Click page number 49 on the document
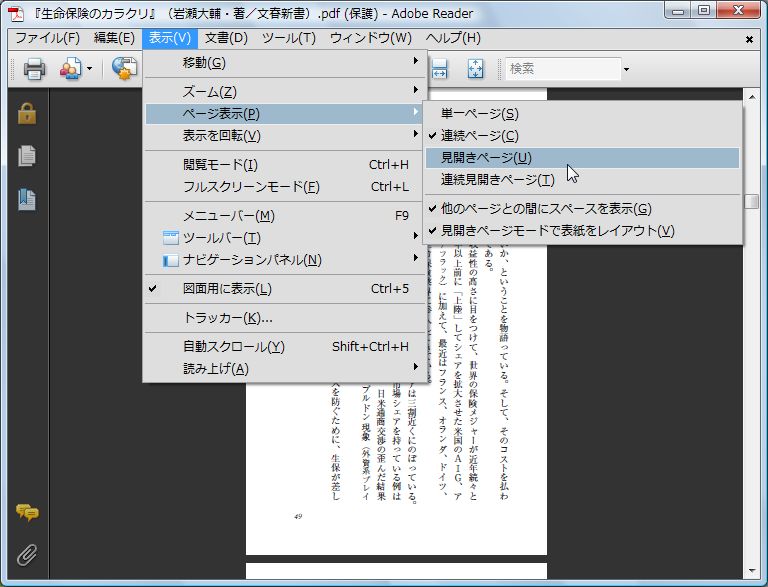 click(x=298, y=516)
